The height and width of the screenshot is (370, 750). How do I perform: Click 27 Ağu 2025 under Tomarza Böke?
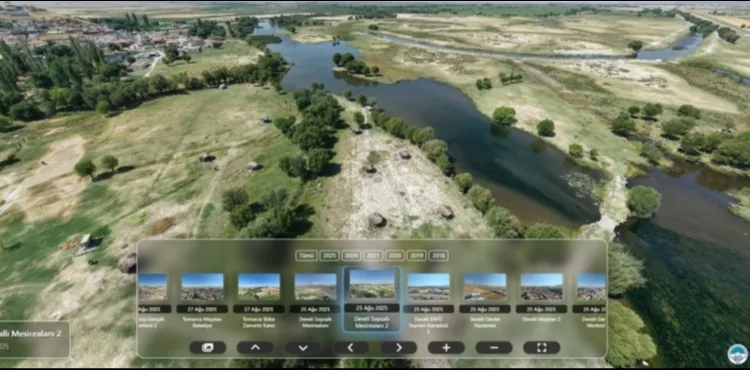point(259,309)
